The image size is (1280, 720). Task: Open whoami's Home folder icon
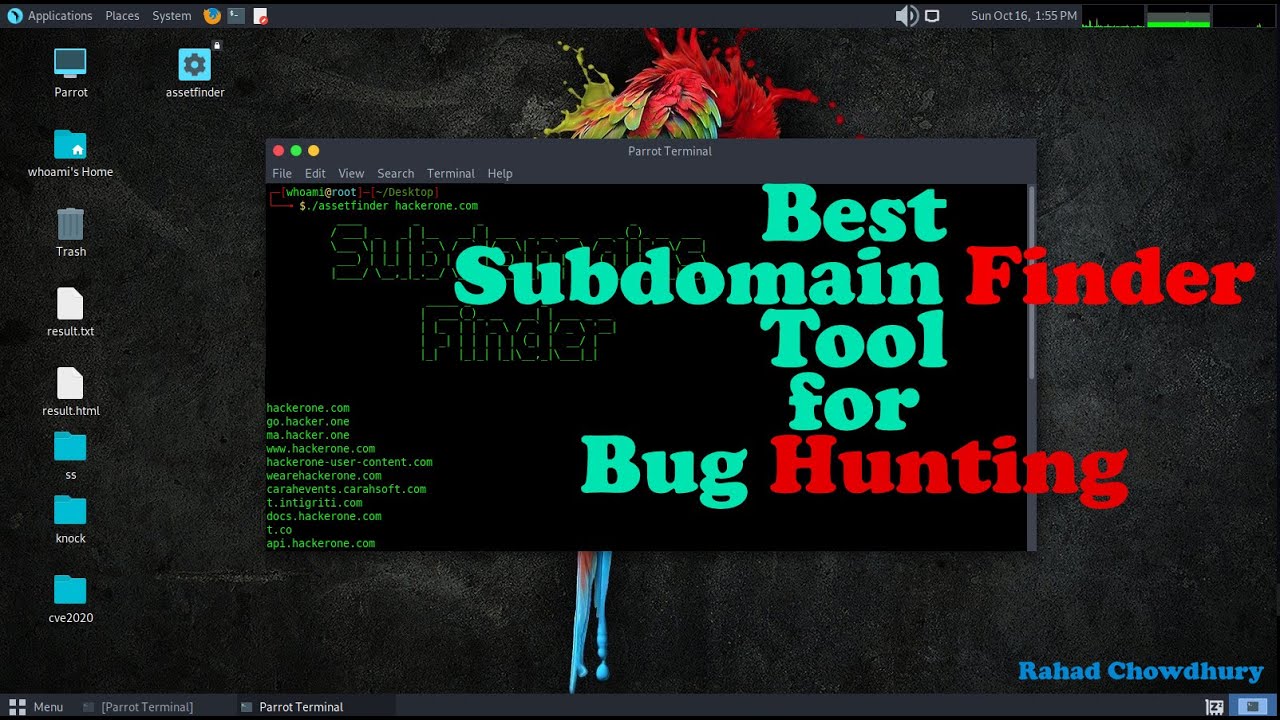click(x=70, y=145)
